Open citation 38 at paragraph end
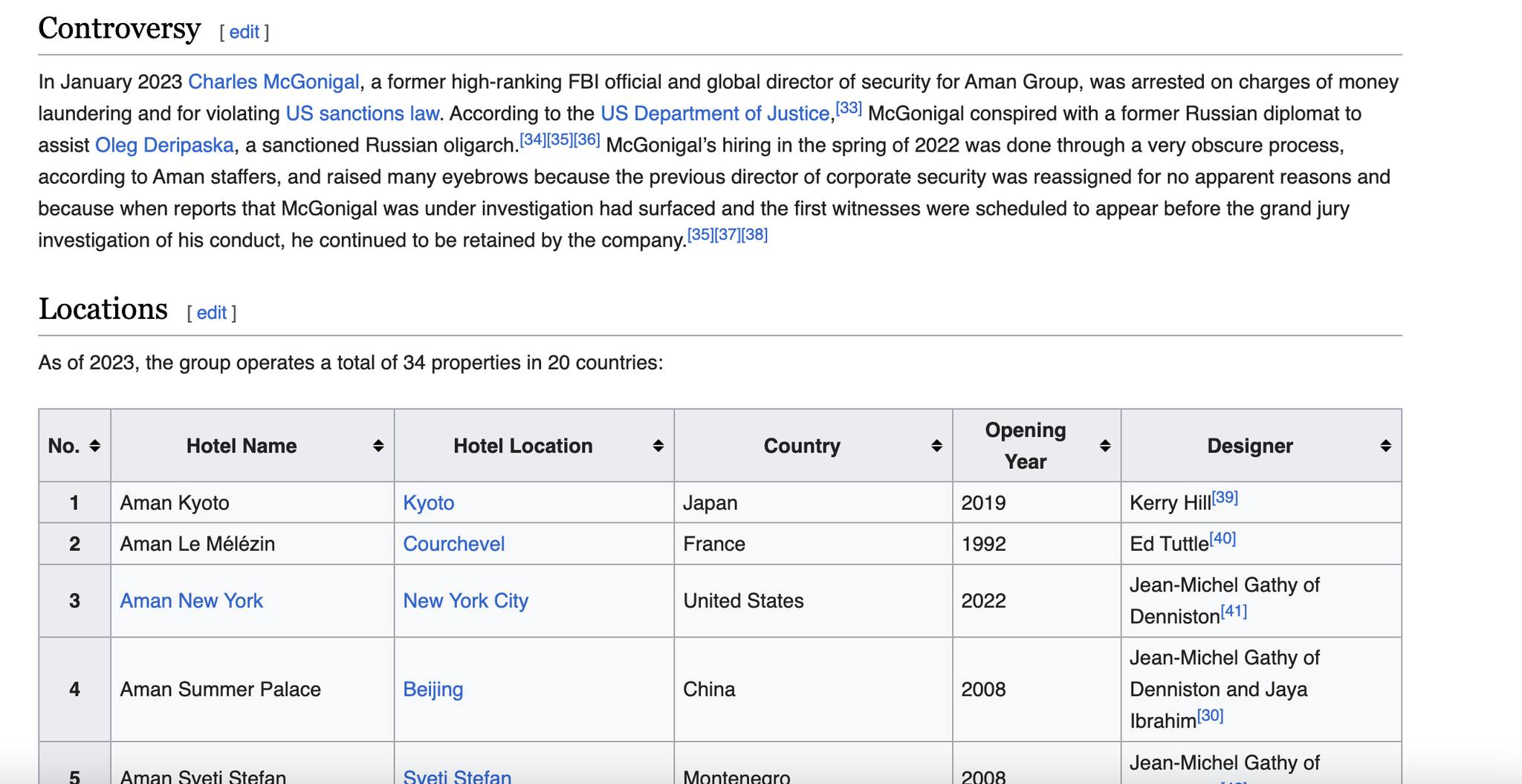 pyautogui.click(x=754, y=235)
